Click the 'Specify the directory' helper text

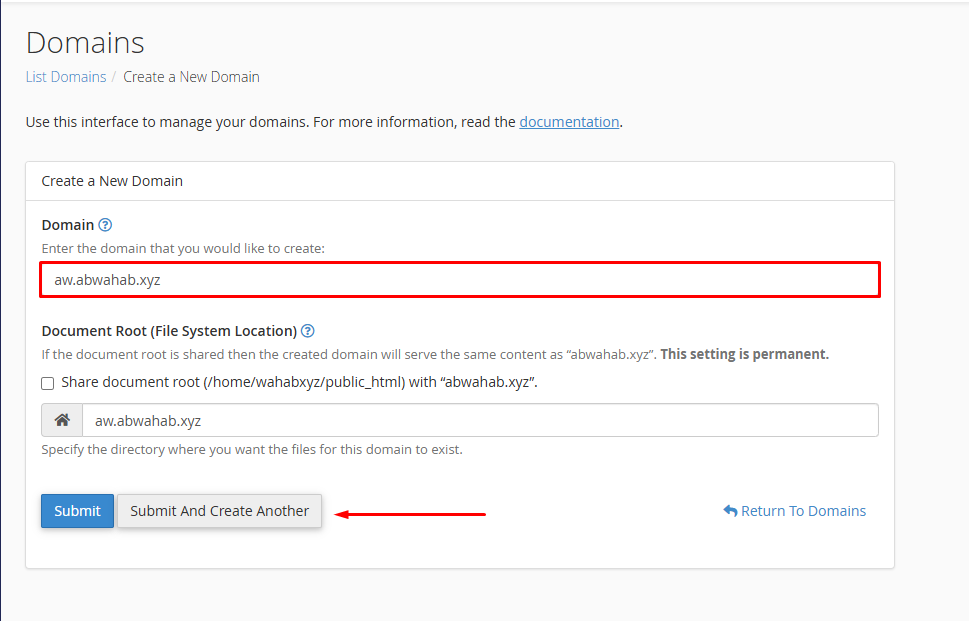252,450
